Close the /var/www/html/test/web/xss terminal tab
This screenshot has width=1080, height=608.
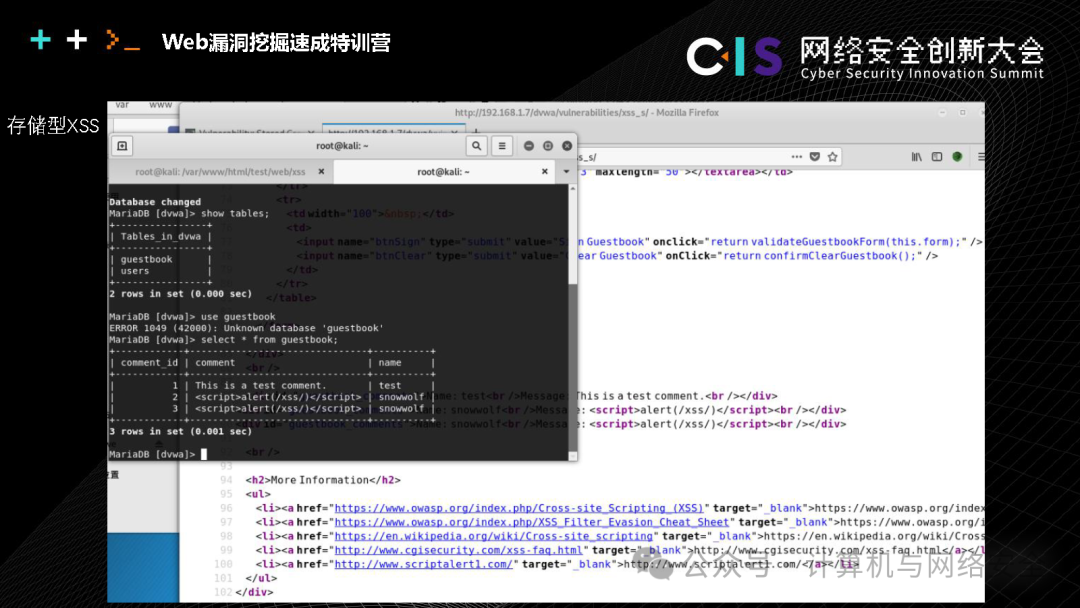tap(321, 171)
